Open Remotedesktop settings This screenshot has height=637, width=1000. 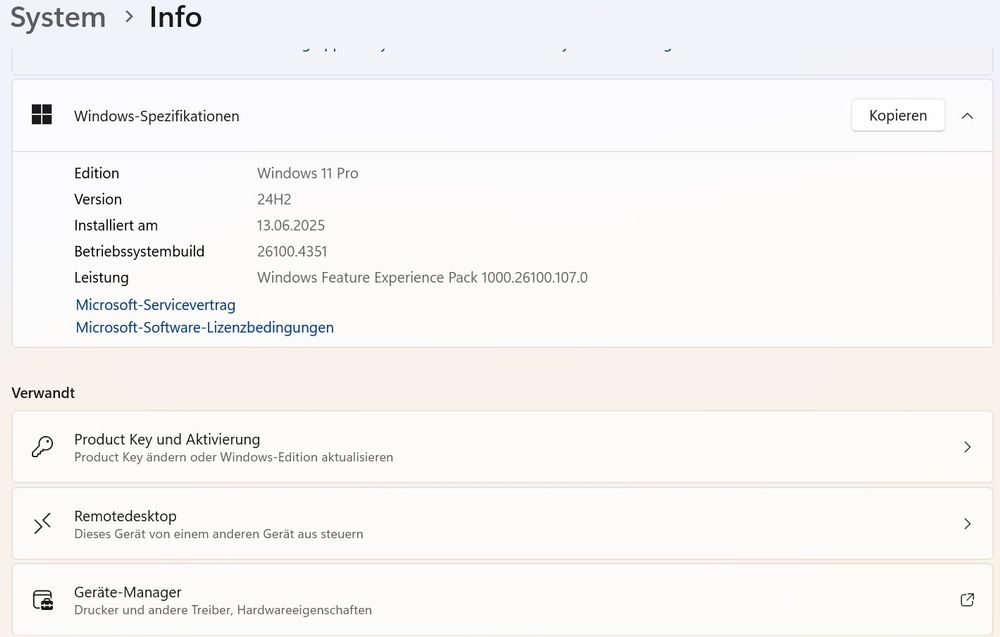coord(503,524)
